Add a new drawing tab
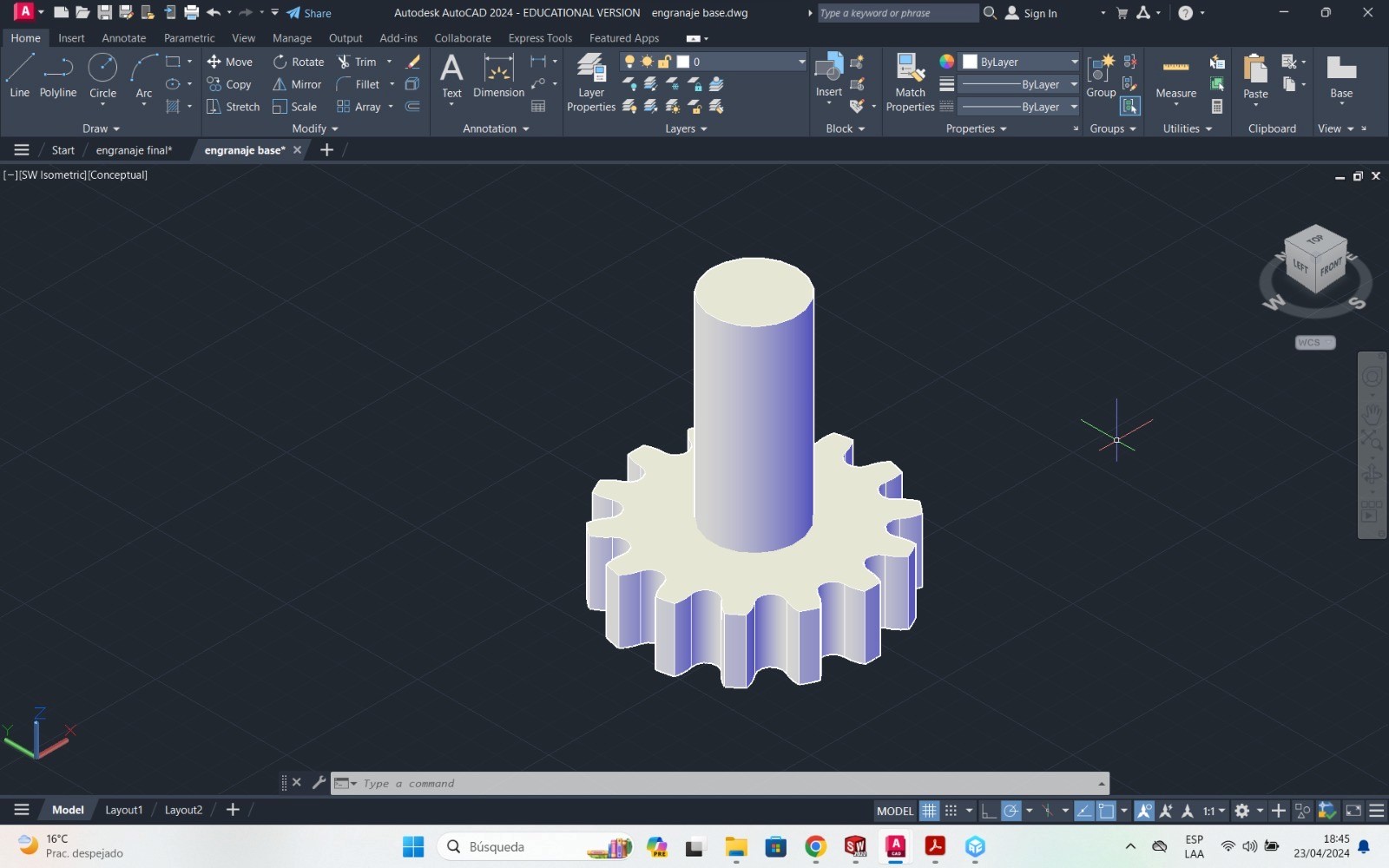This screenshot has width=1389, height=868. (x=326, y=150)
